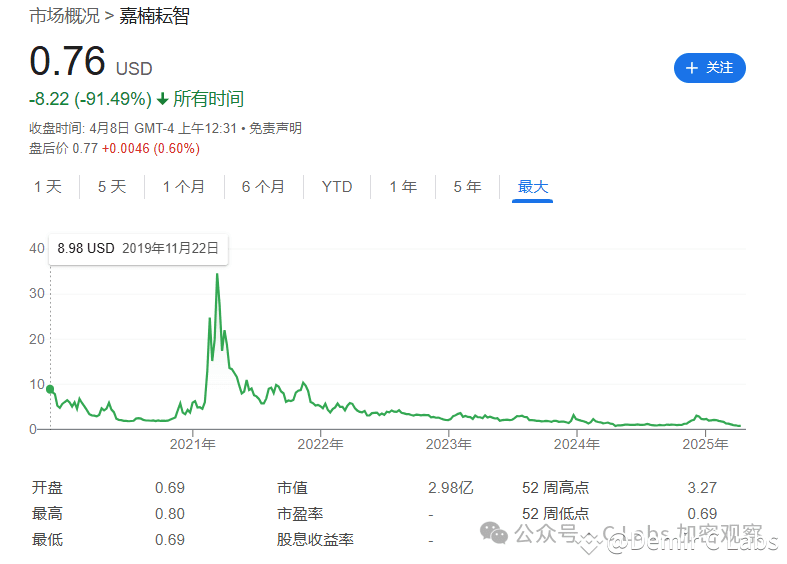Click the -8.22 (-91.49%) change text
787x564 pixels.
click(90, 99)
